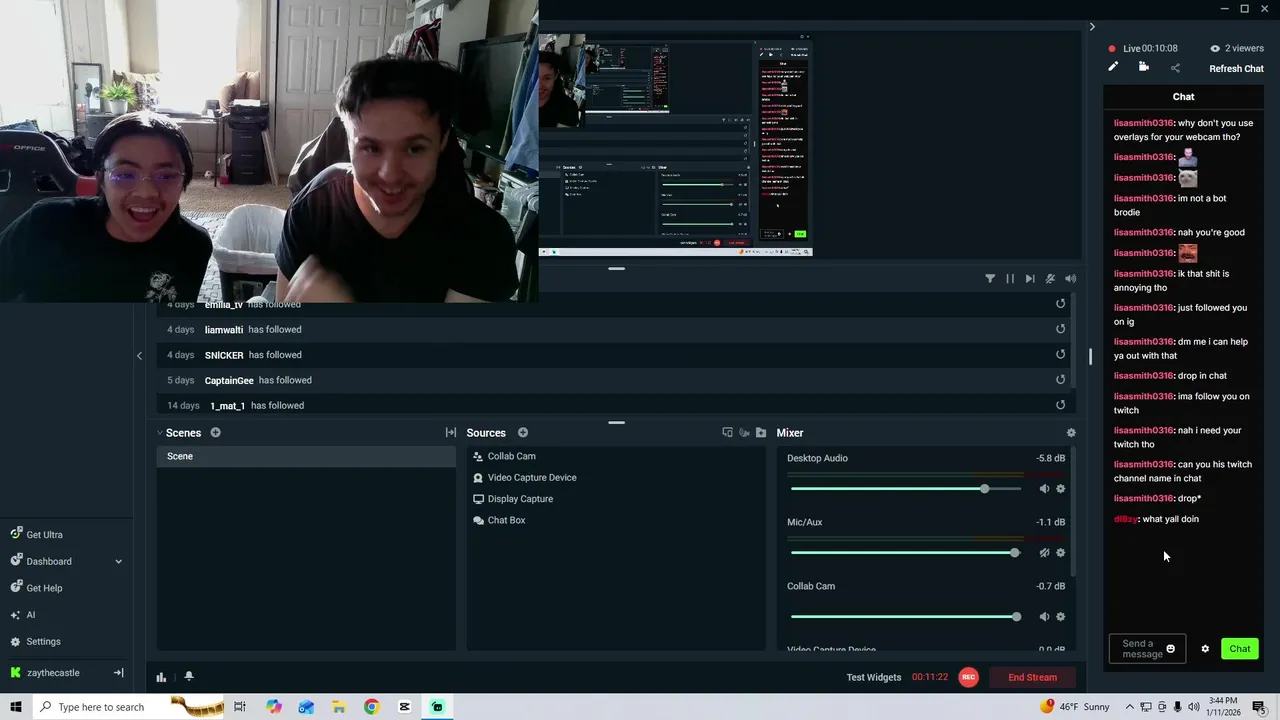The height and width of the screenshot is (720, 1280).
Task: Mute event sounds with the speaker icon
Action: 1070,279
